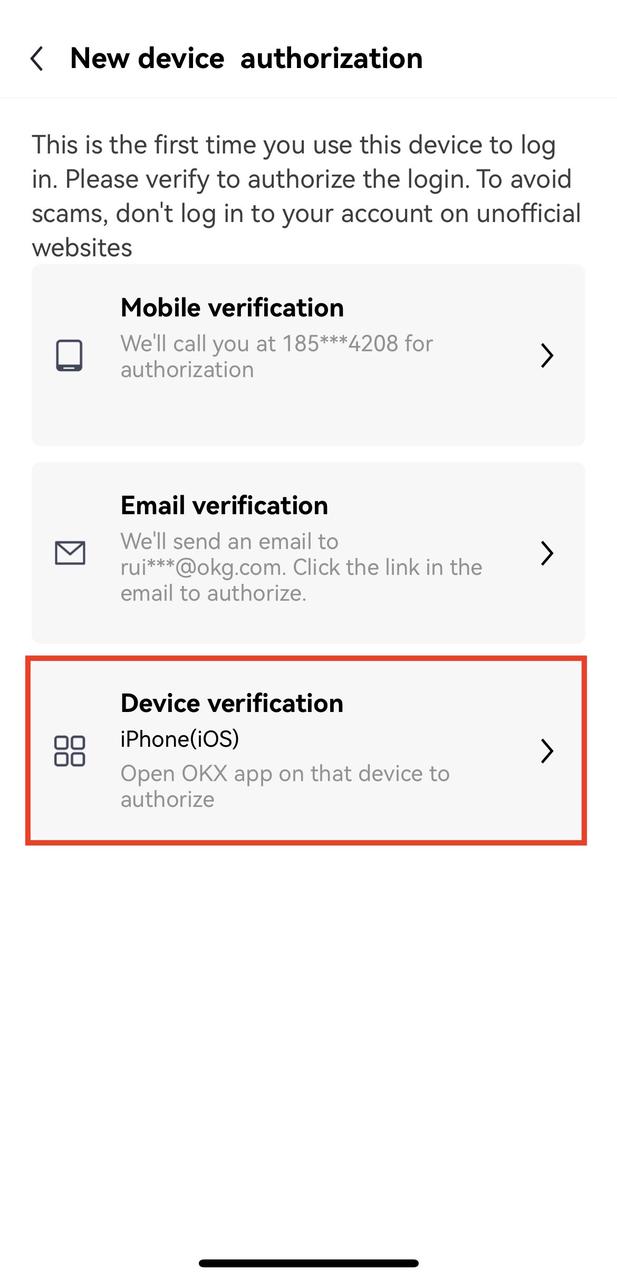Click the New device authorization title
Image resolution: width=617 pixels, height=1280 pixels.
pos(246,59)
